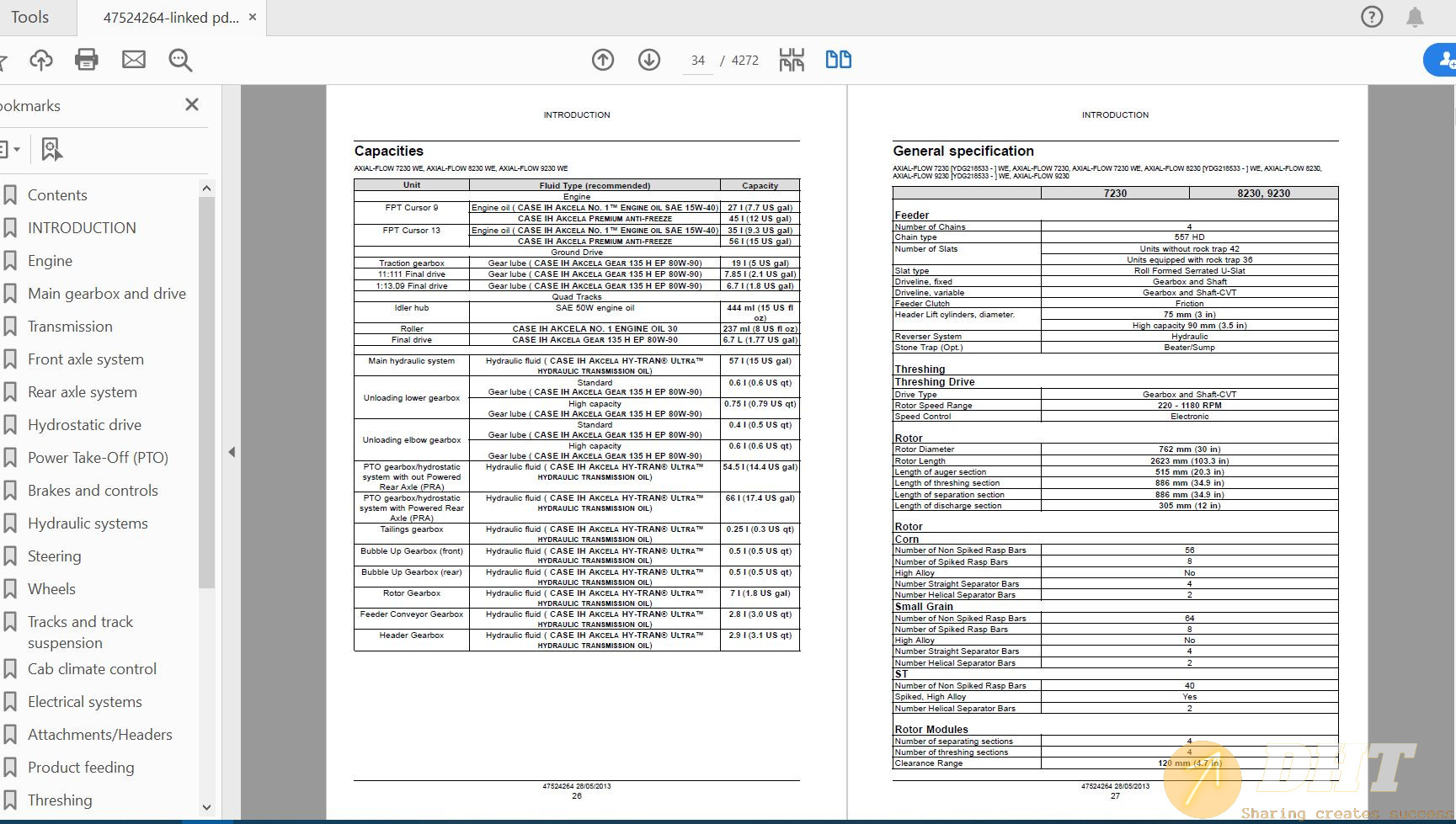Viewport: 1456px width, 824px height.
Task: Click the page number field showing 34
Action: click(x=697, y=61)
